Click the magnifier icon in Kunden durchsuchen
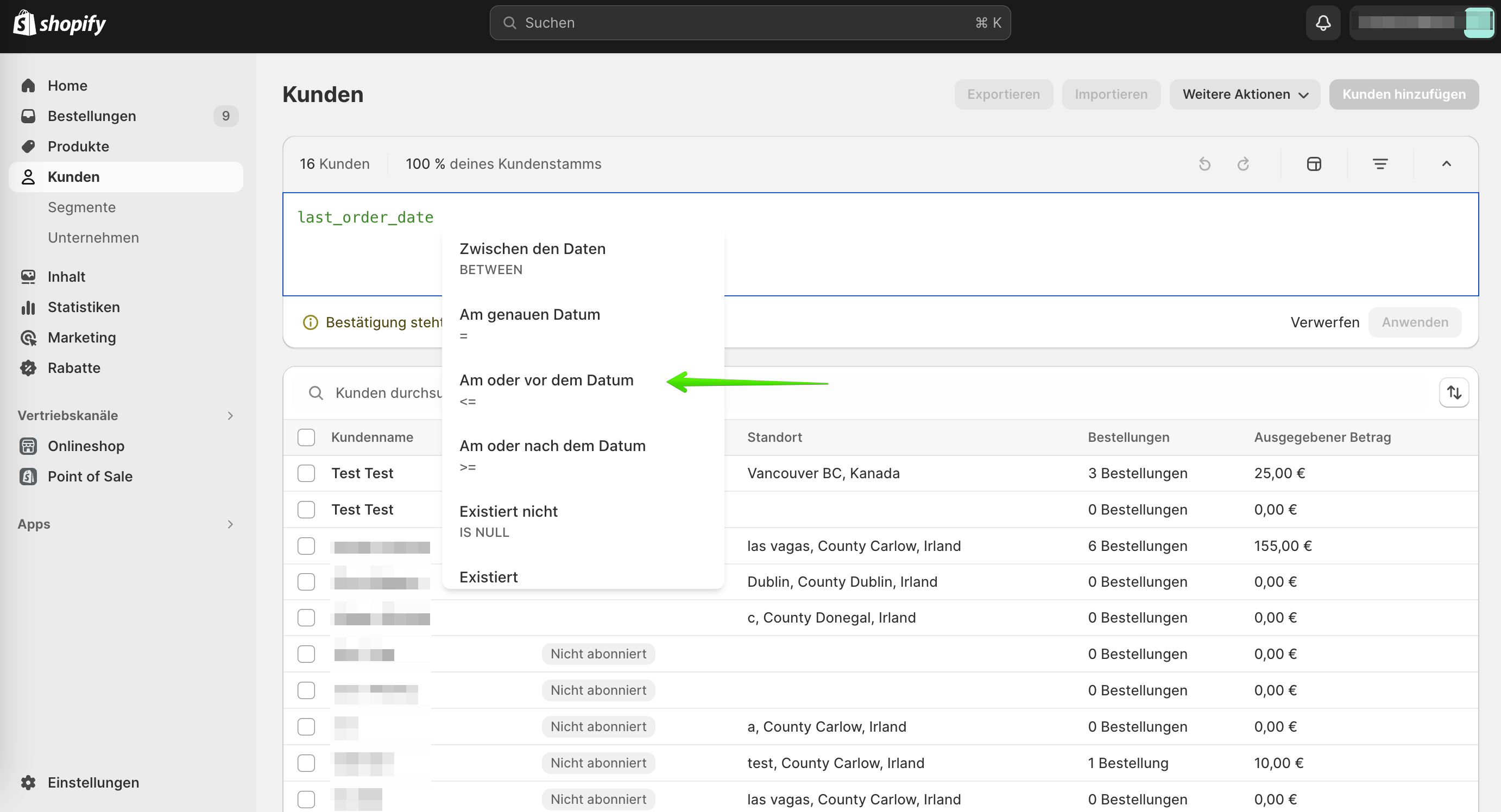Viewport: 1501px width, 812px height. tap(316, 393)
